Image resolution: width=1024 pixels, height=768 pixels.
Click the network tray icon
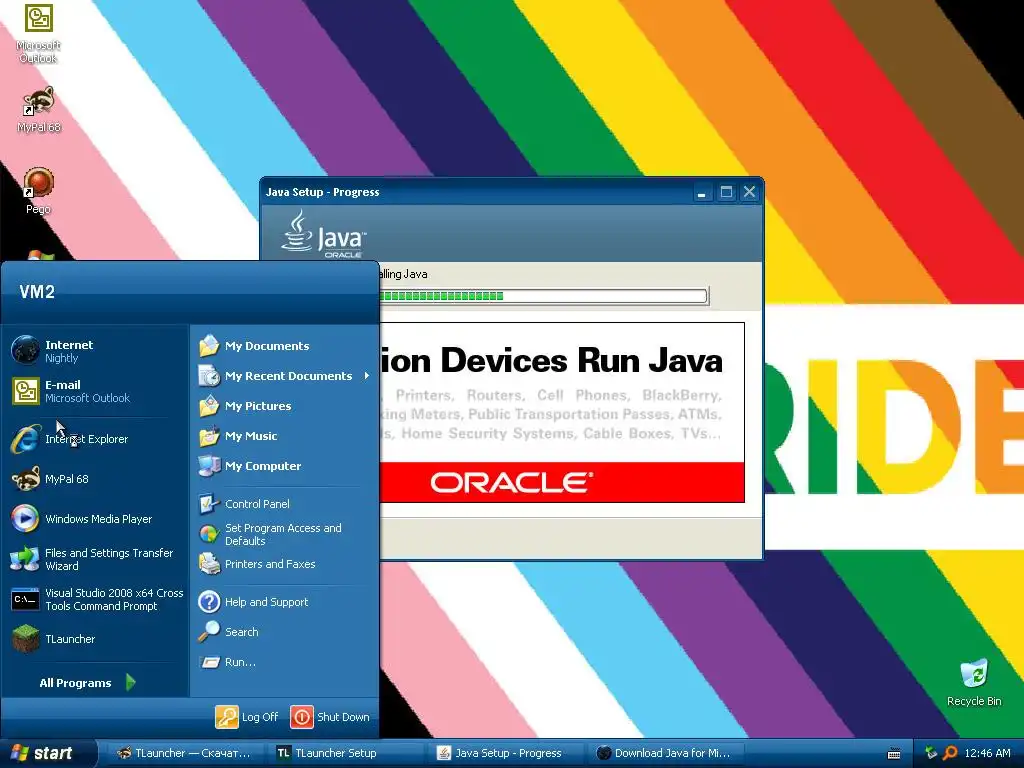[x=931, y=753]
